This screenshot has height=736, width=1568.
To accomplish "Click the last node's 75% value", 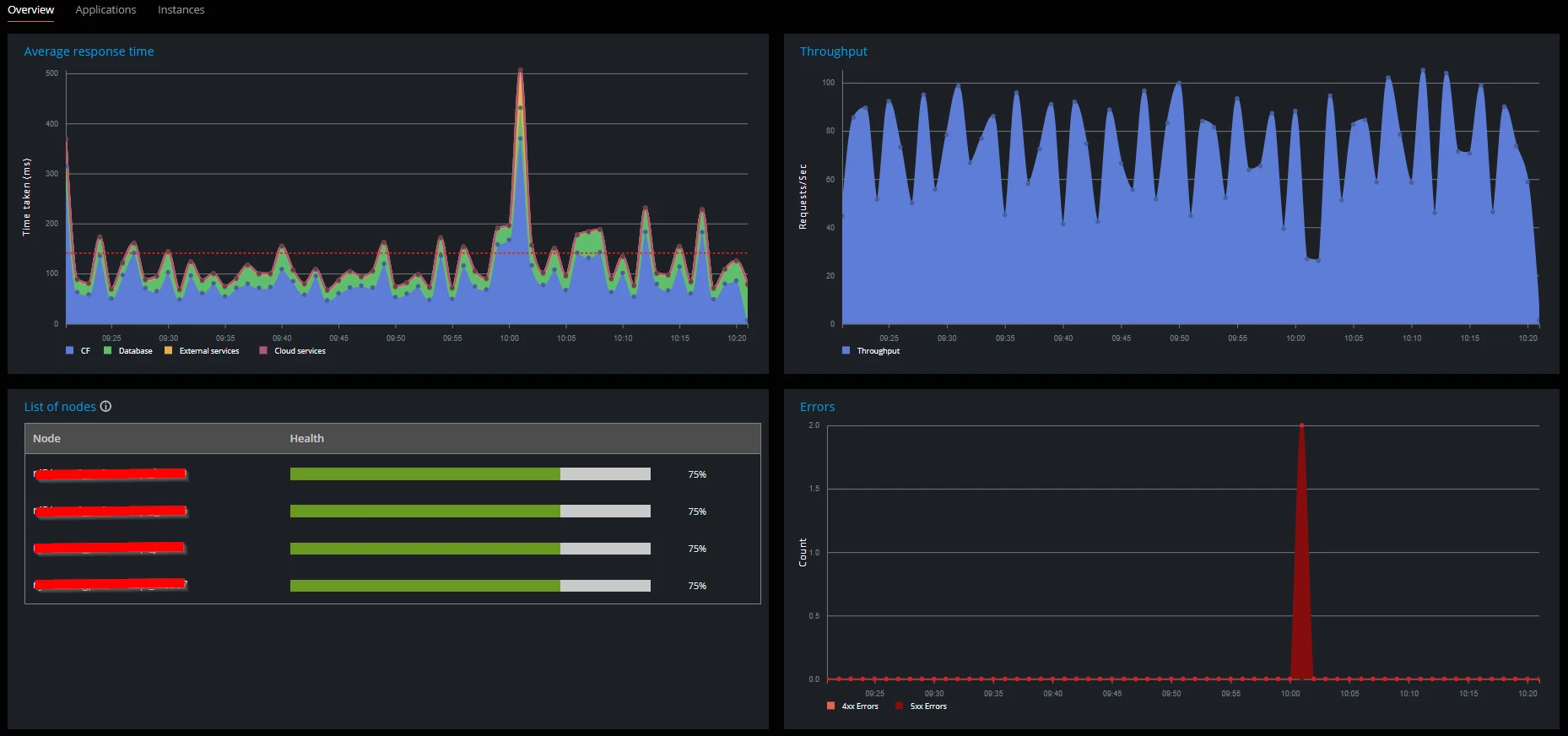I will pos(697,586).
